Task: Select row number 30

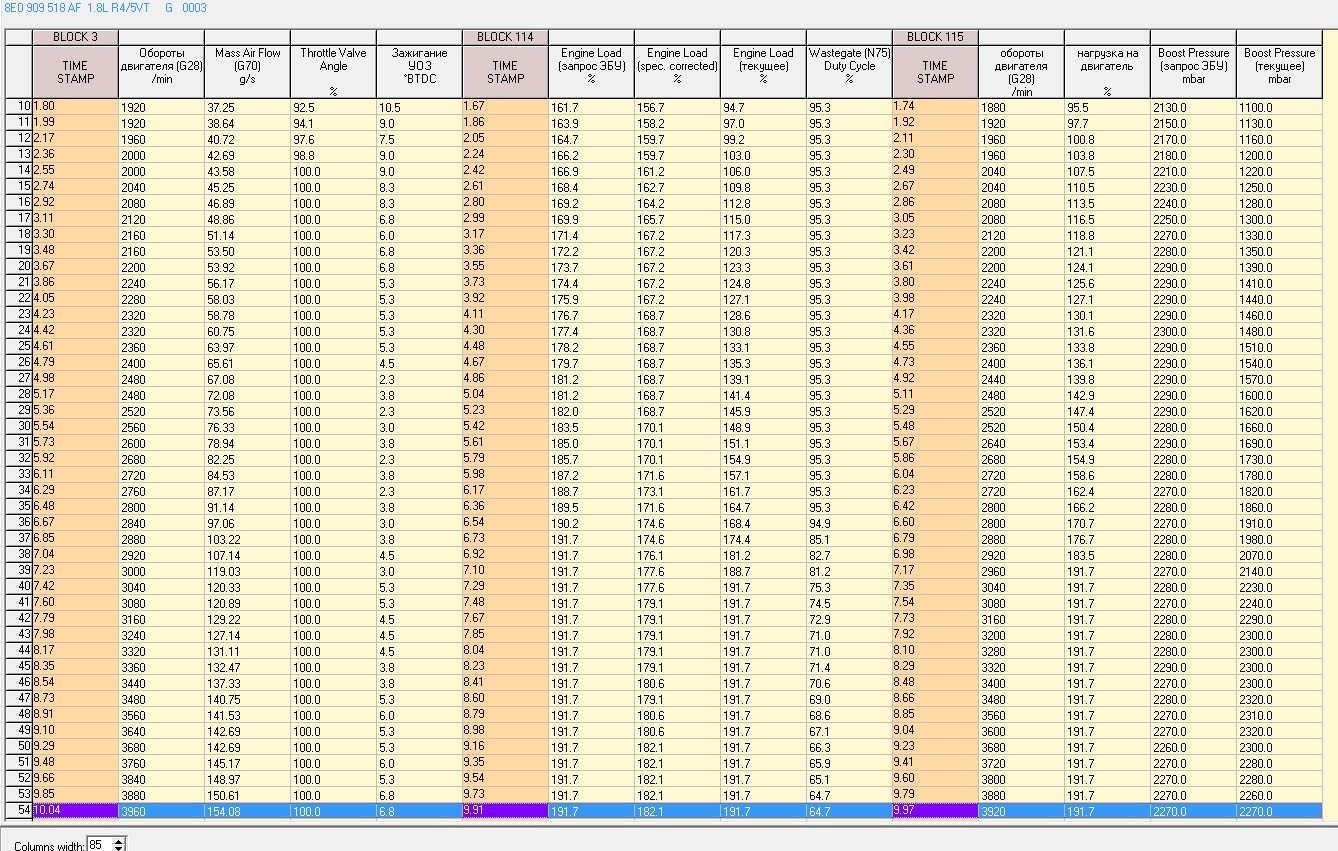Action: (19, 426)
